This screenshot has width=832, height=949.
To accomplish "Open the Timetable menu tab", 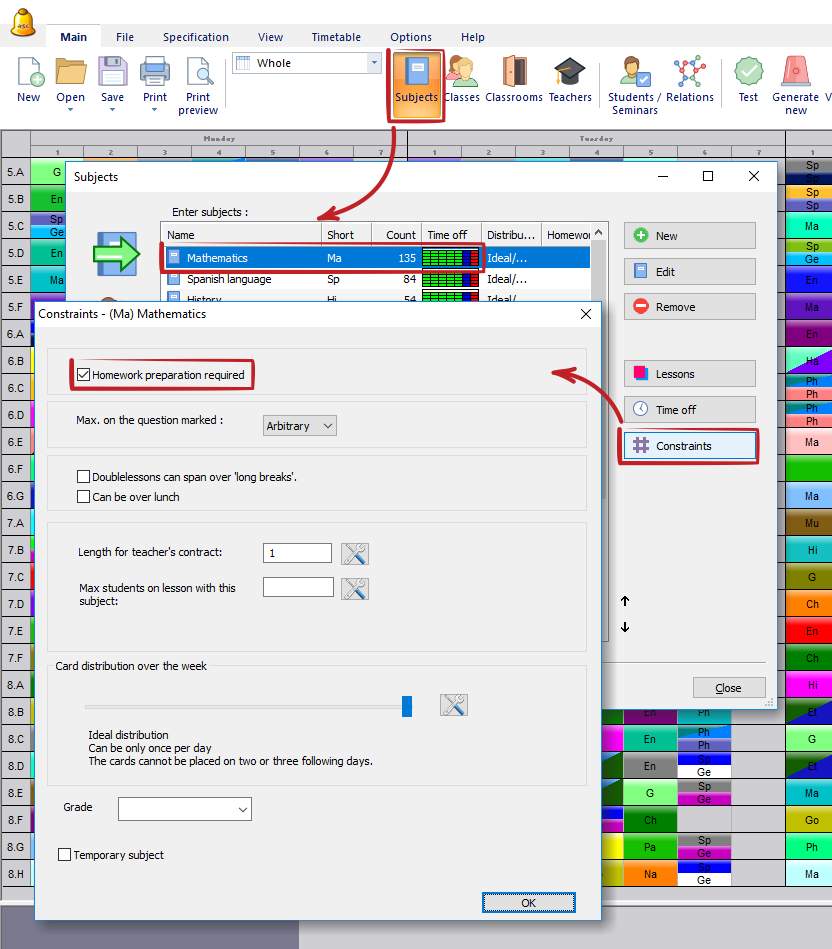I will tap(336, 37).
